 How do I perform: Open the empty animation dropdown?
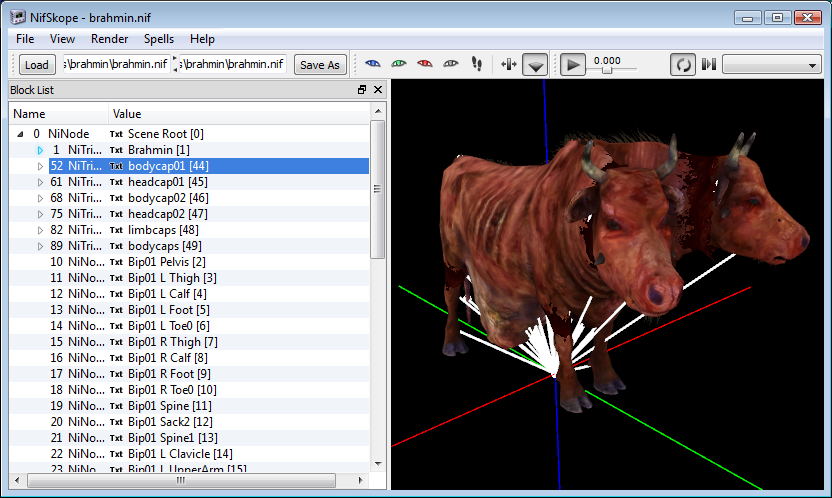pos(773,65)
